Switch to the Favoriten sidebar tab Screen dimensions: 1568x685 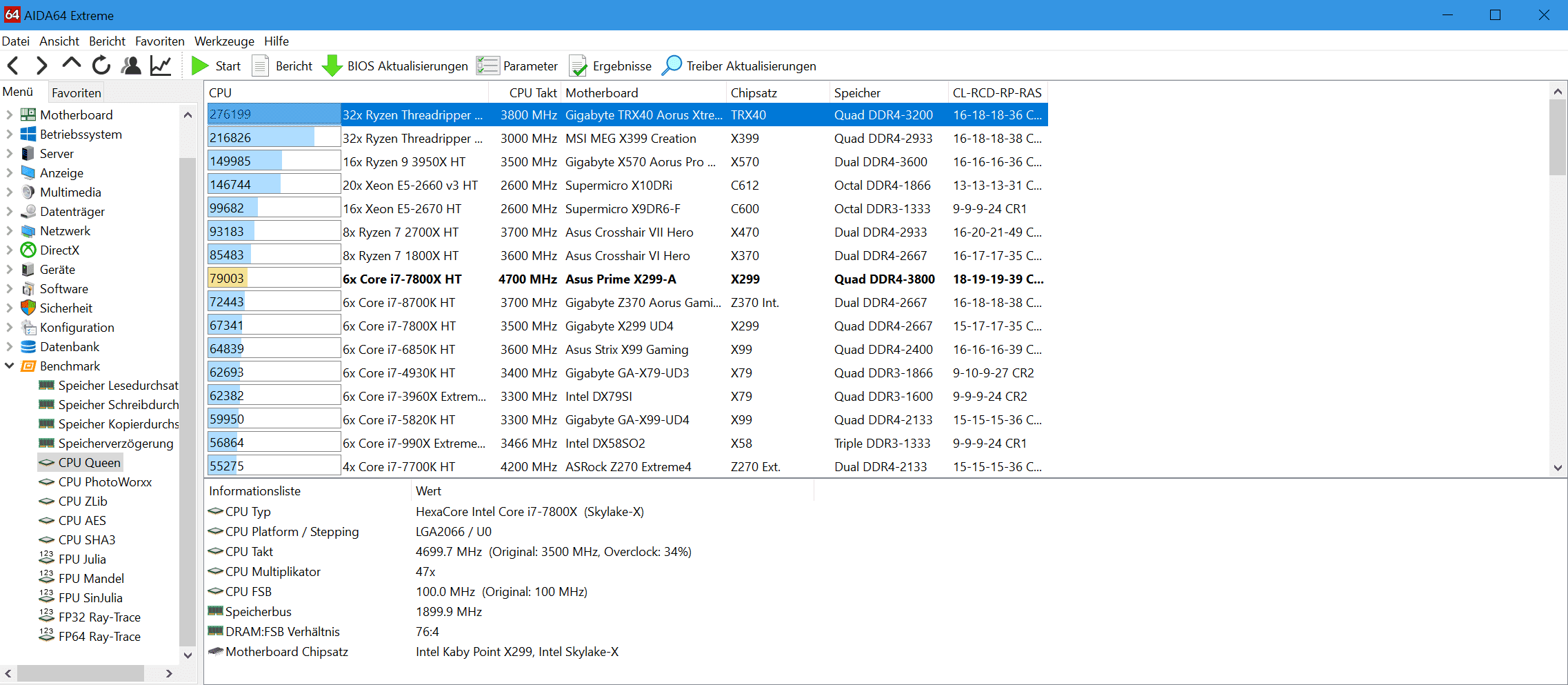77,92
